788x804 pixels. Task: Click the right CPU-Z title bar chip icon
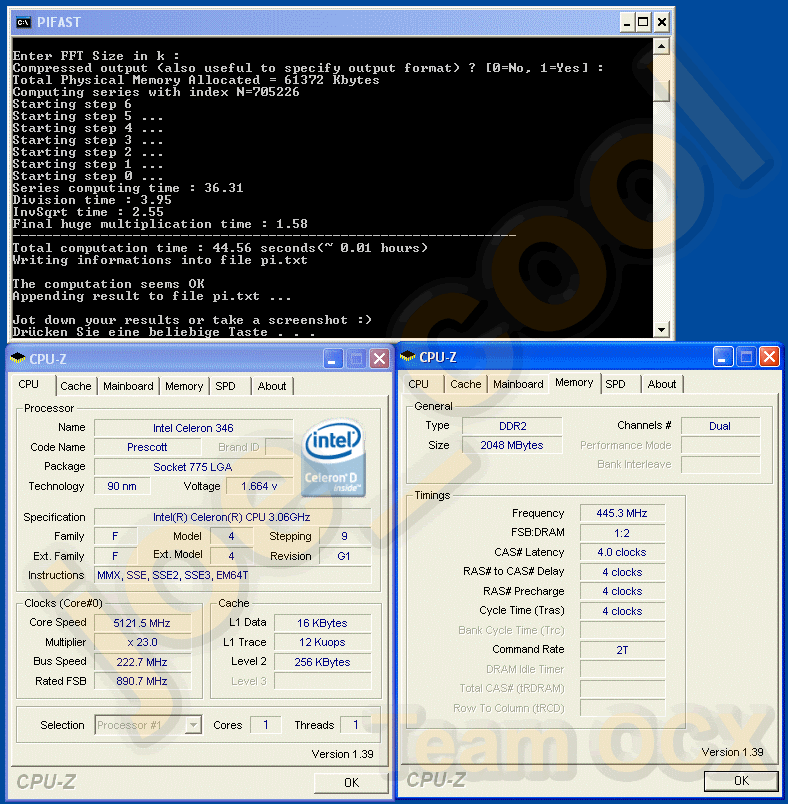[x=408, y=356]
